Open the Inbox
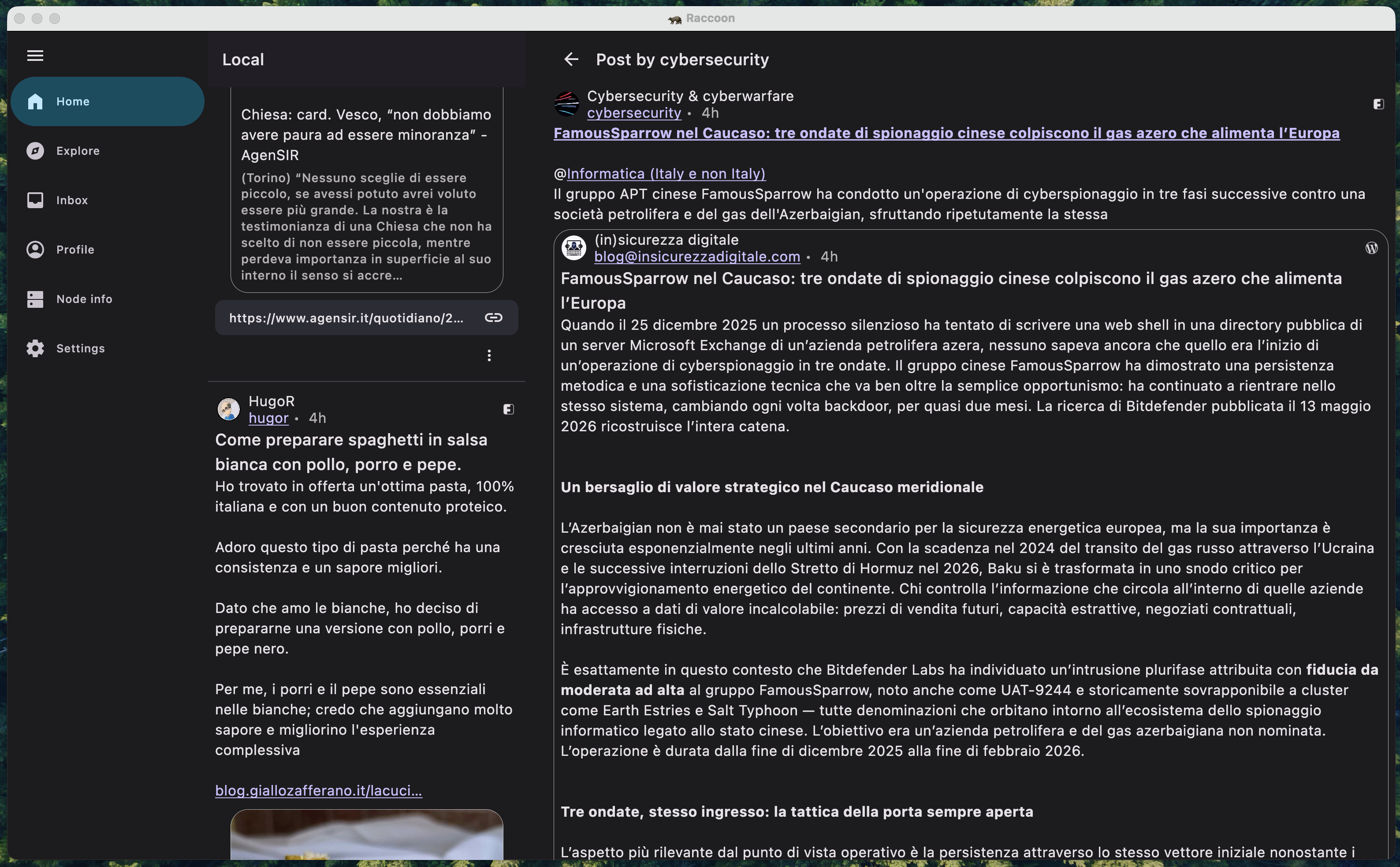 (x=107, y=200)
